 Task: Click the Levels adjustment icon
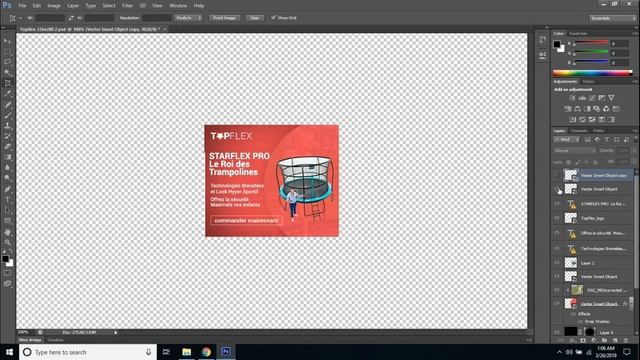pos(582,98)
